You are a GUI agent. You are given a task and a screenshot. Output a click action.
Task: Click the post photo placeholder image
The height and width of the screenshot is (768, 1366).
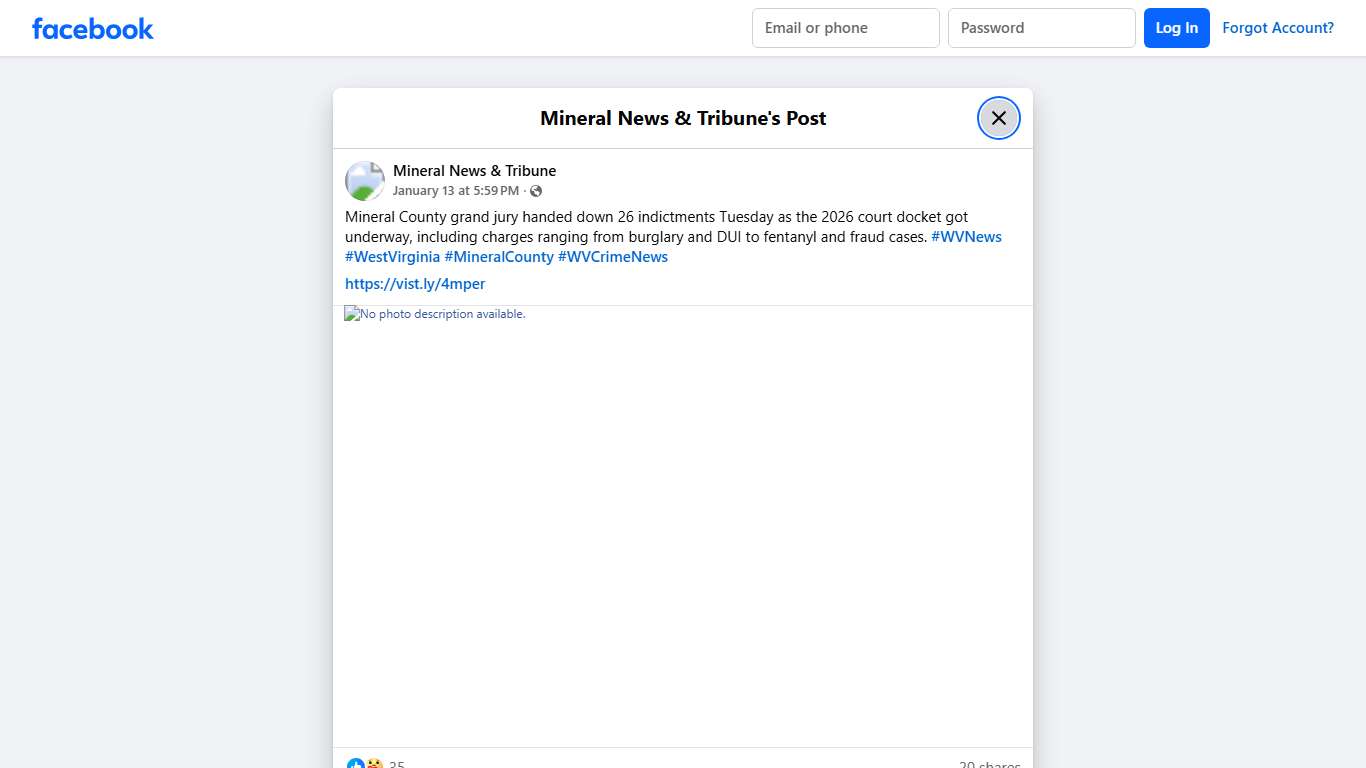(x=682, y=526)
